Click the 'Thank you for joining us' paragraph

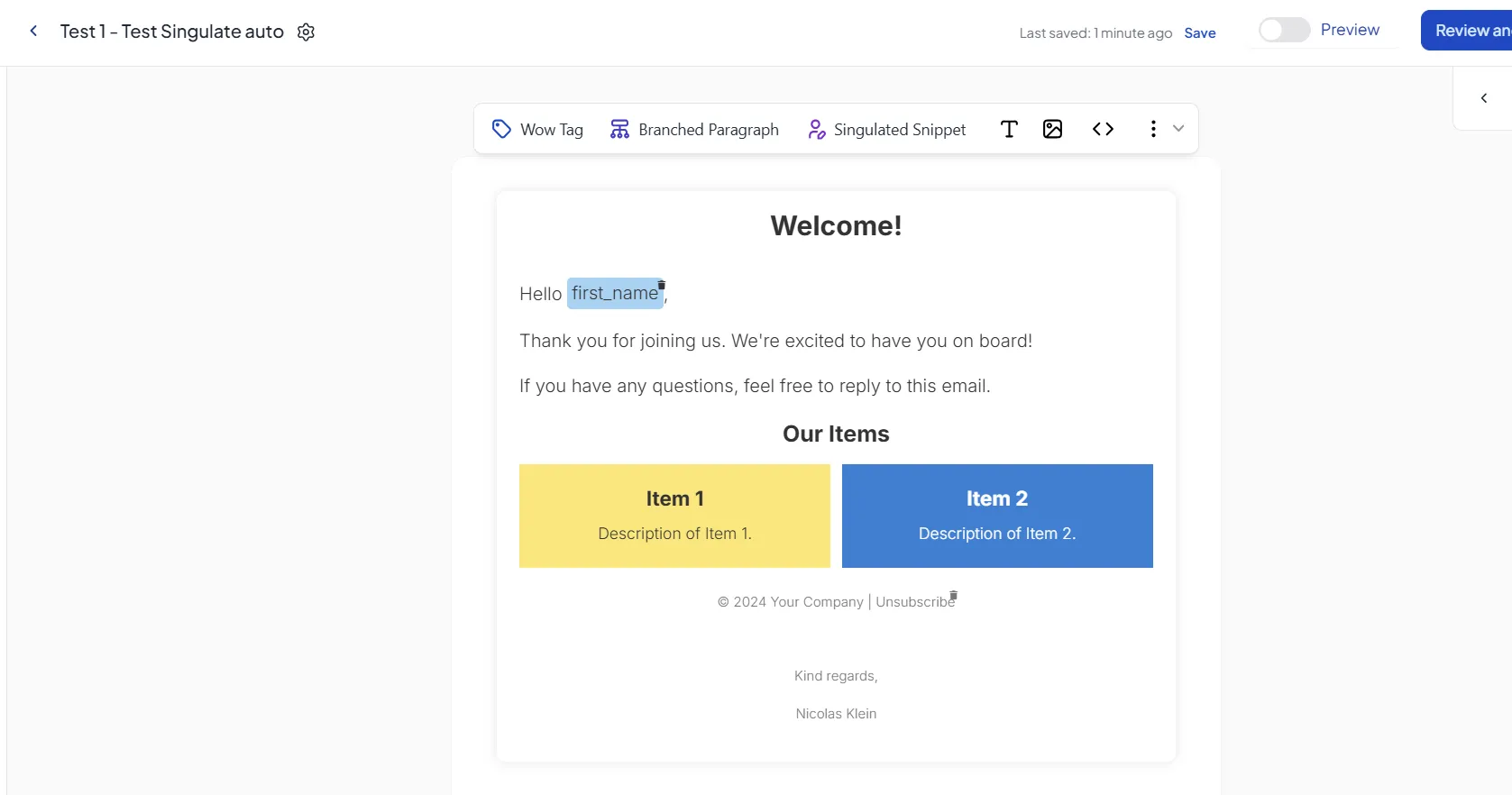775,341
